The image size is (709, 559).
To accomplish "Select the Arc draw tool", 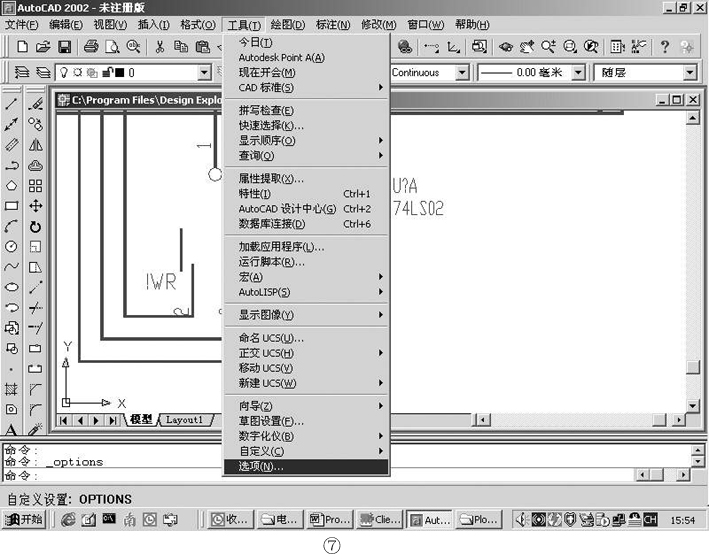I will (11, 226).
